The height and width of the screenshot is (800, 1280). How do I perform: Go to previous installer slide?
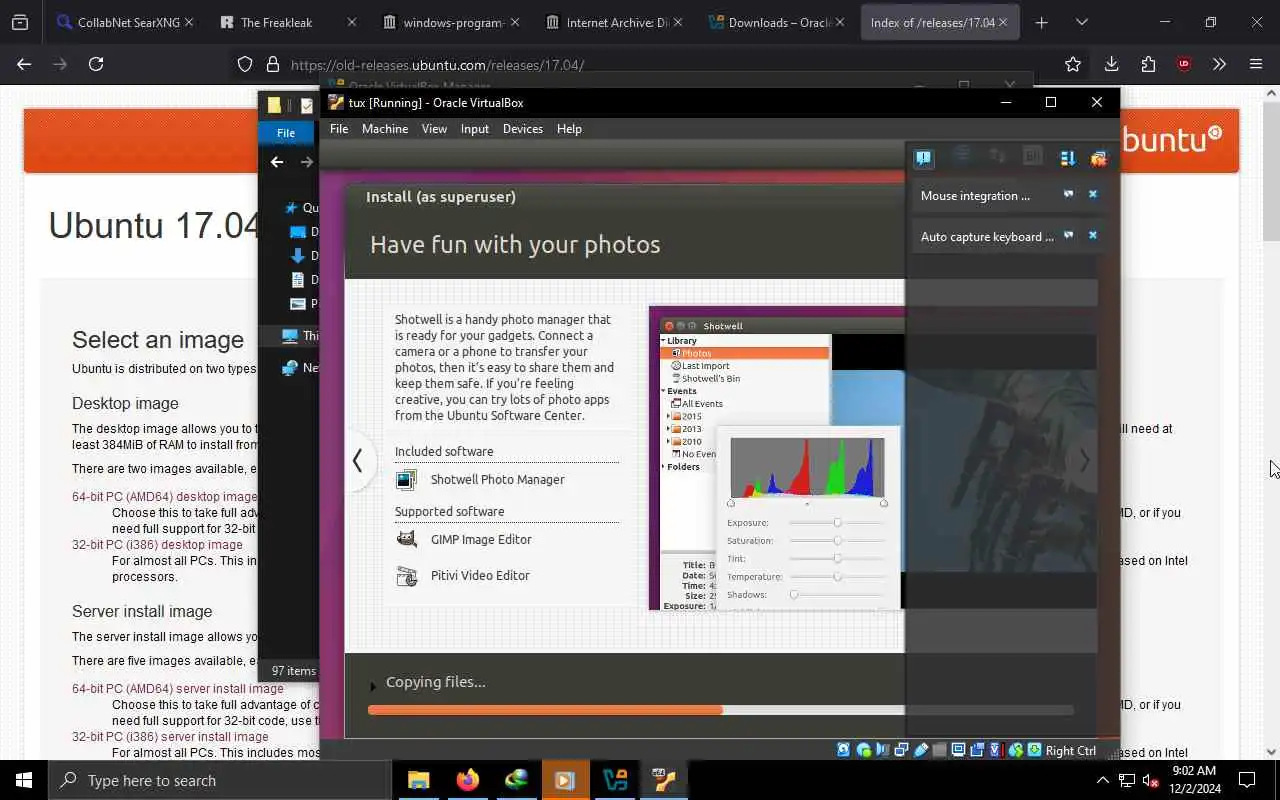(x=357, y=460)
